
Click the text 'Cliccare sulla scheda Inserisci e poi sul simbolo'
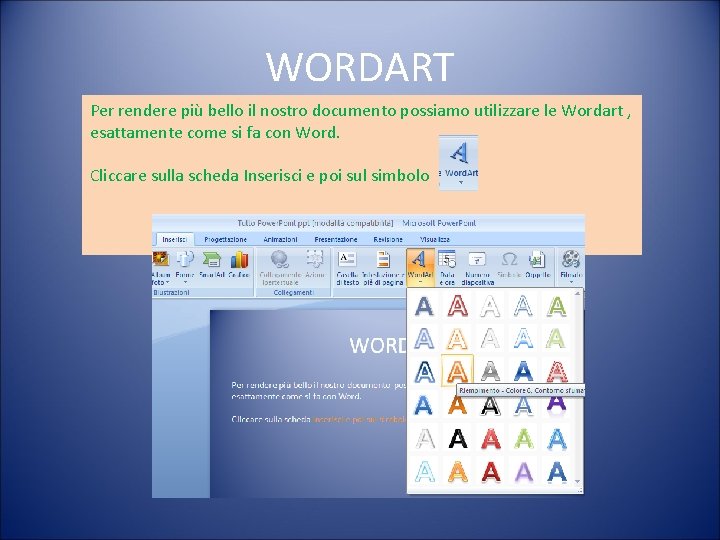pyautogui.click(x=259, y=175)
